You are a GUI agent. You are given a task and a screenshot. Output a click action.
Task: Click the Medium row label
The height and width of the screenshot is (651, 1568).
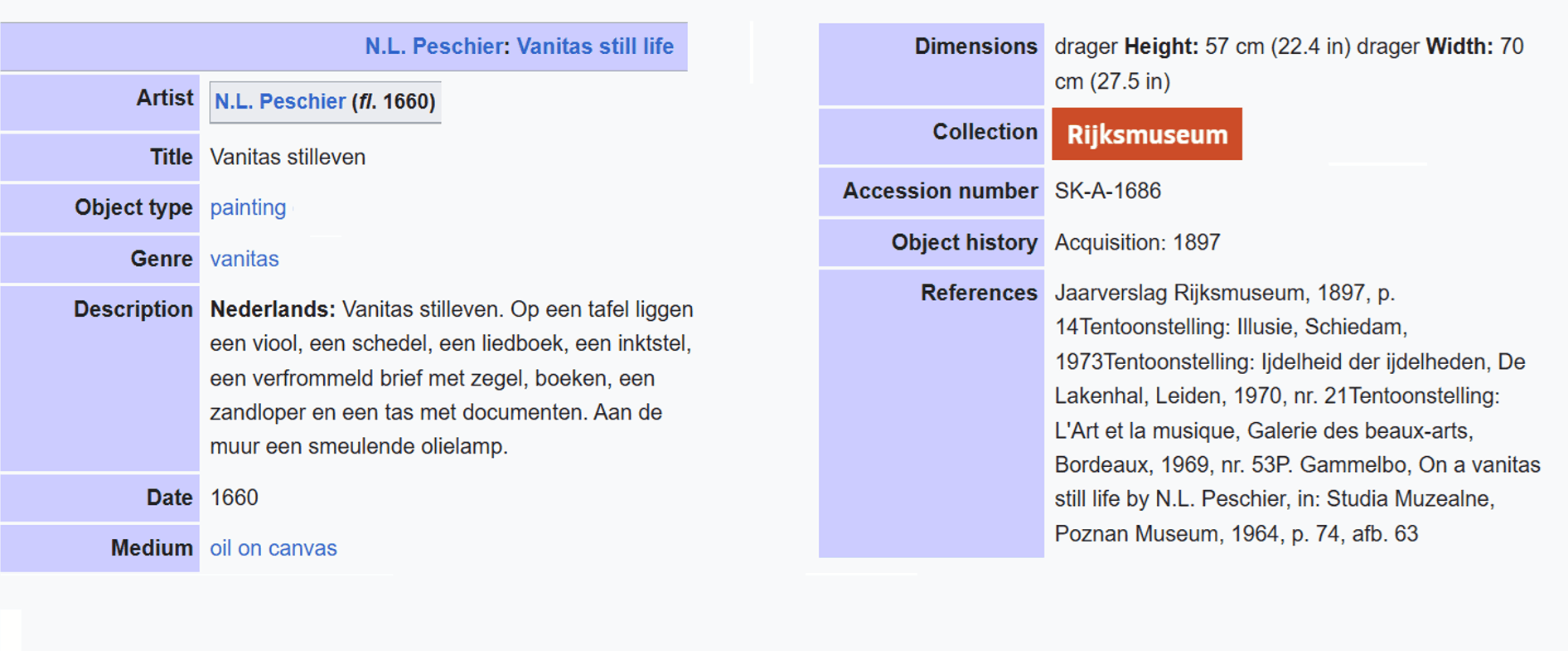152,548
